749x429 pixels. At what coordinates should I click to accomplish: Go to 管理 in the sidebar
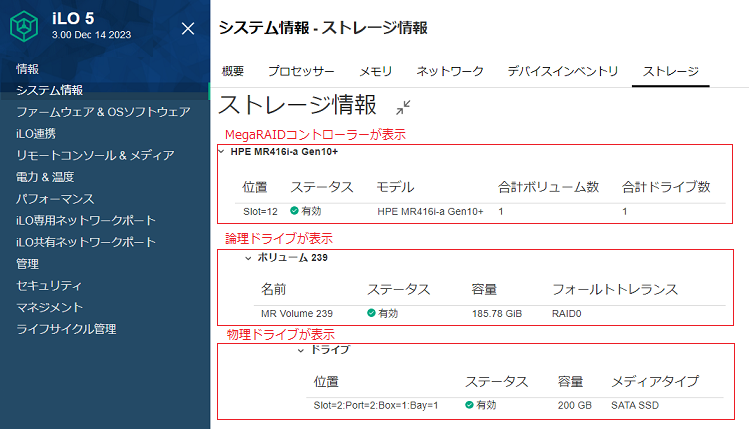(x=27, y=264)
